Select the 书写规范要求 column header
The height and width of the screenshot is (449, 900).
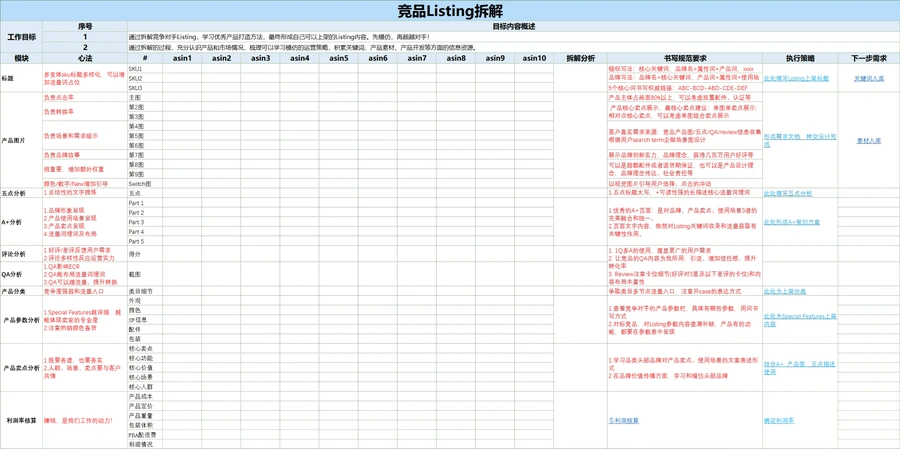pyautogui.click(x=685, y=58)
